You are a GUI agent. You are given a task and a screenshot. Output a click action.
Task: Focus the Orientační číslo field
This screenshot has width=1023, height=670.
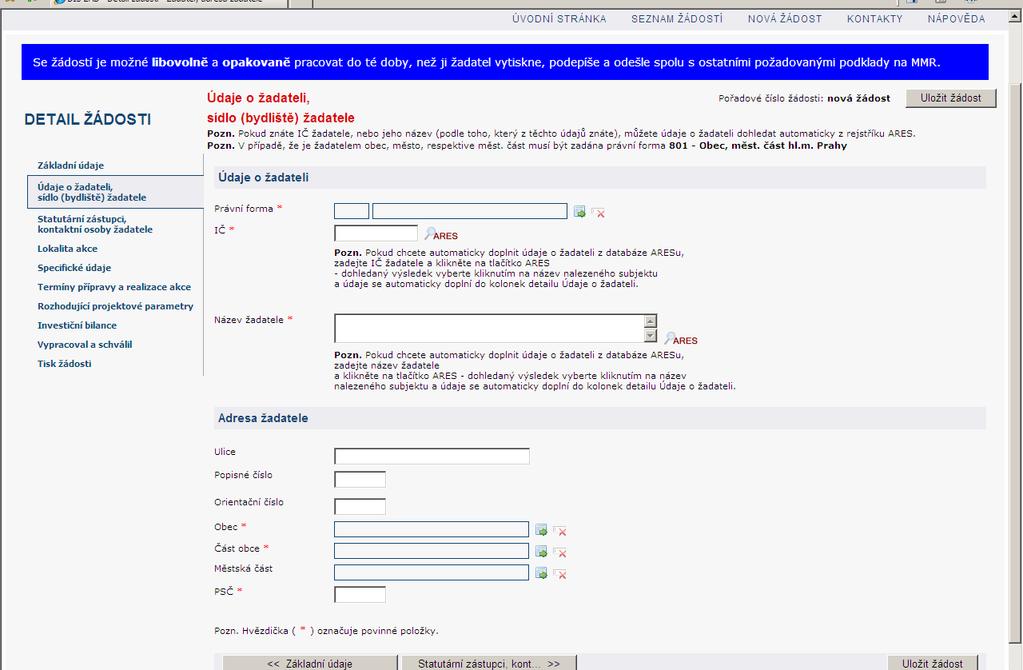pyautogui.click(x=359, y=506)
